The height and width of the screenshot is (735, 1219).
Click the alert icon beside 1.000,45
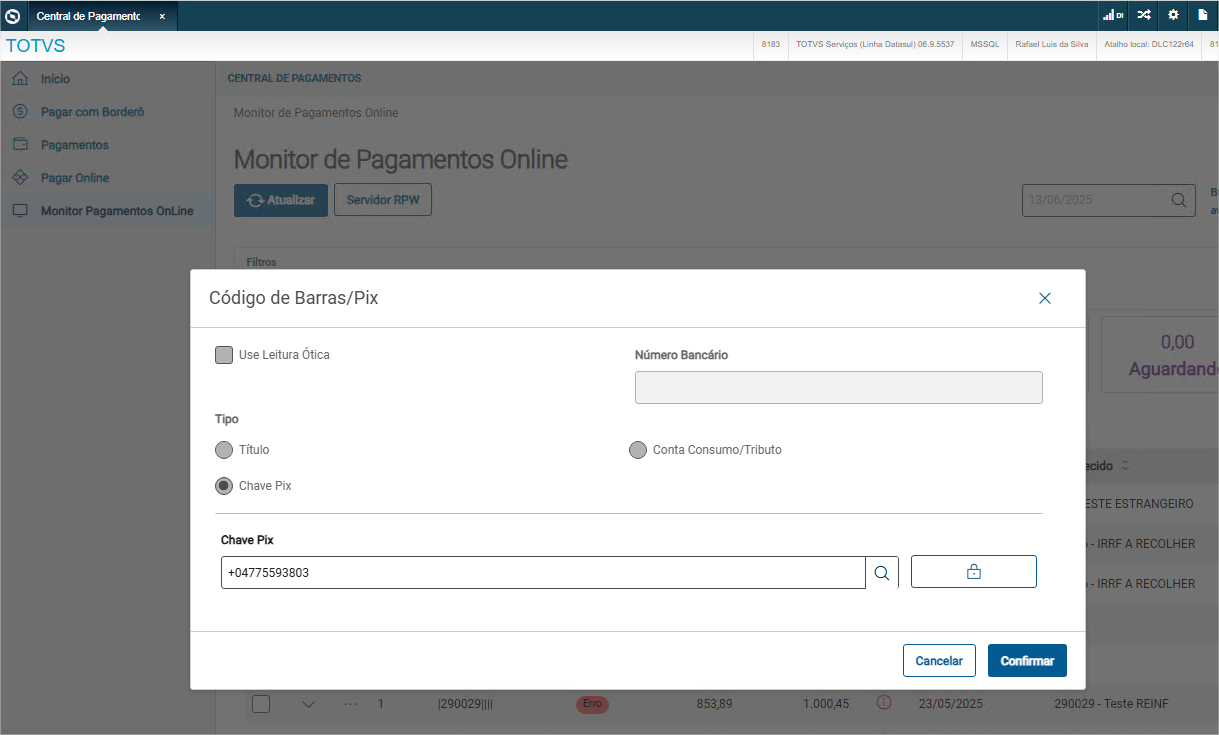pyautogui.click(x=883, y=703)
